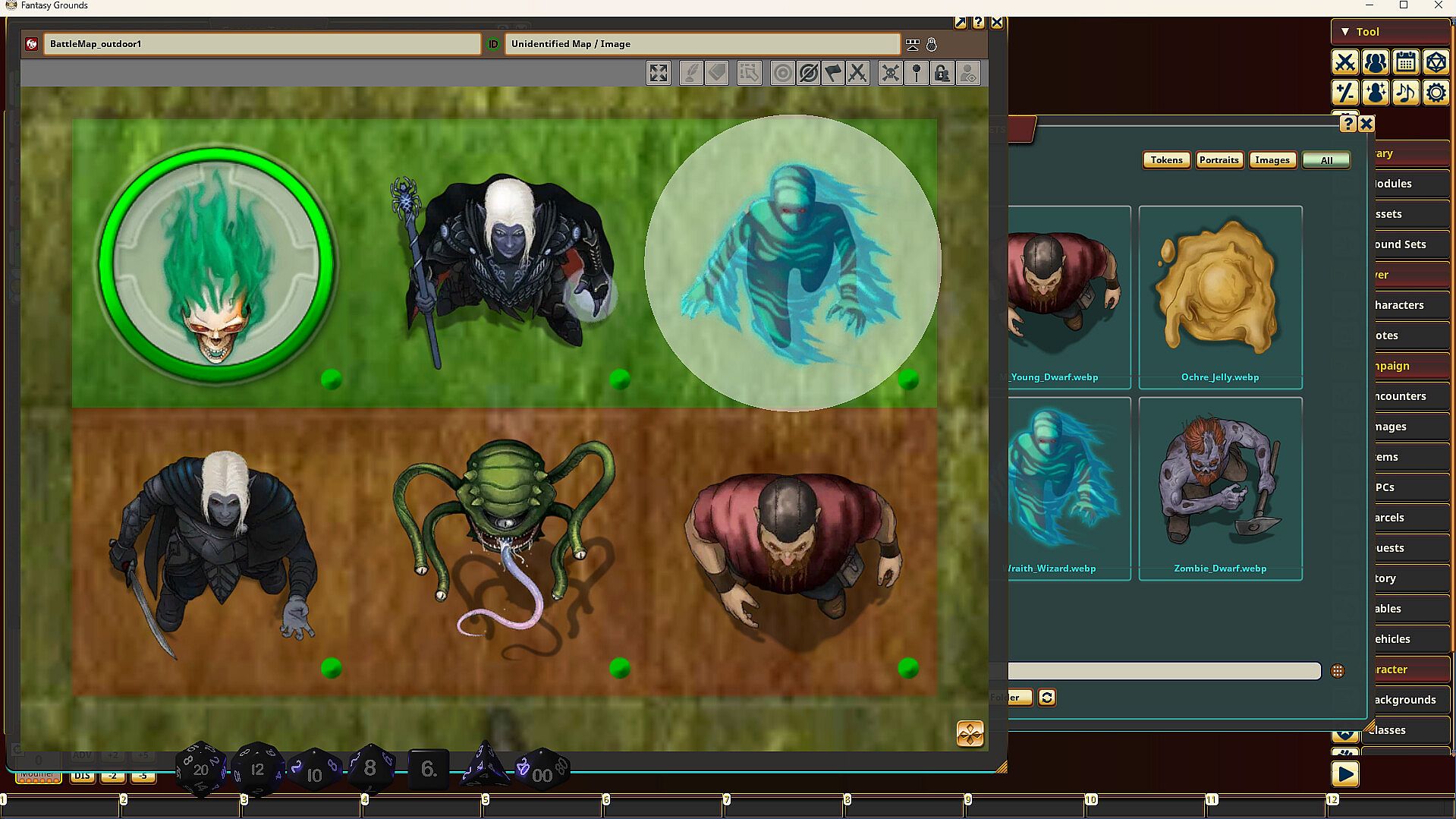Toggle the ID identification button
The height and width of the screenshot is (819, 1456).
pyautogui.click(x=493, y=44)
